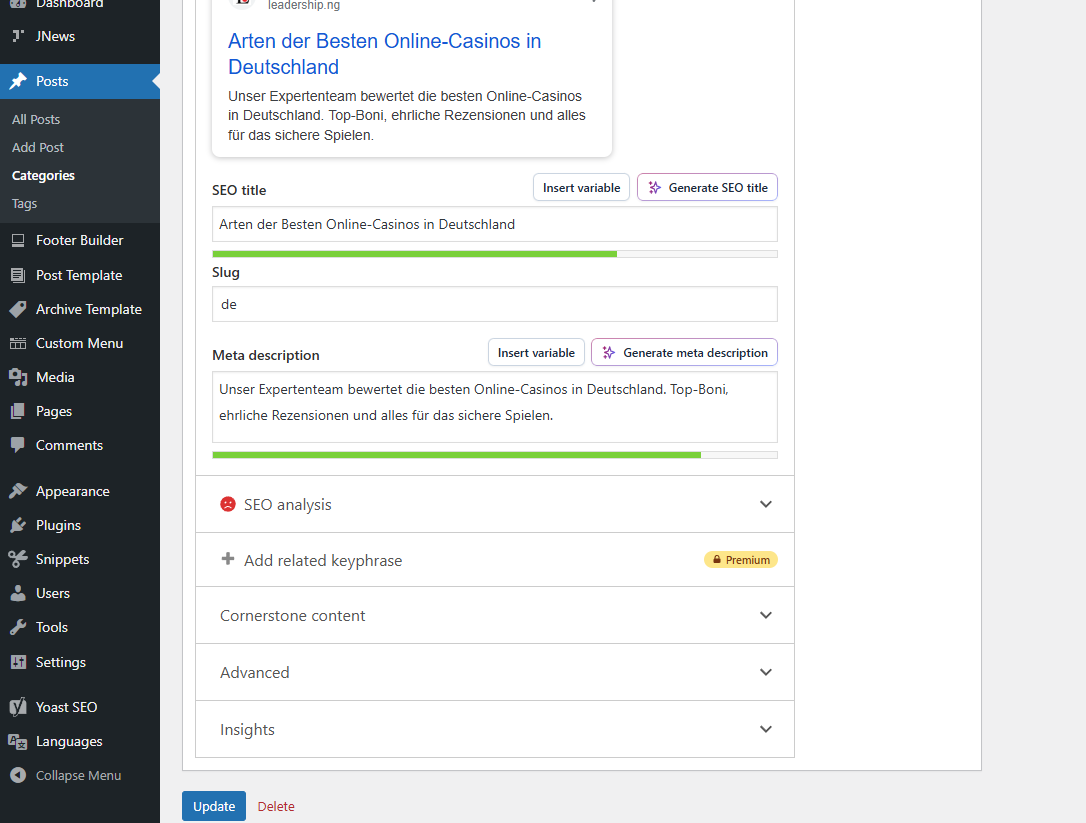Open Add Post submenu item
The width and height of the screenshot is (1086, 823).
pos(37,148)
